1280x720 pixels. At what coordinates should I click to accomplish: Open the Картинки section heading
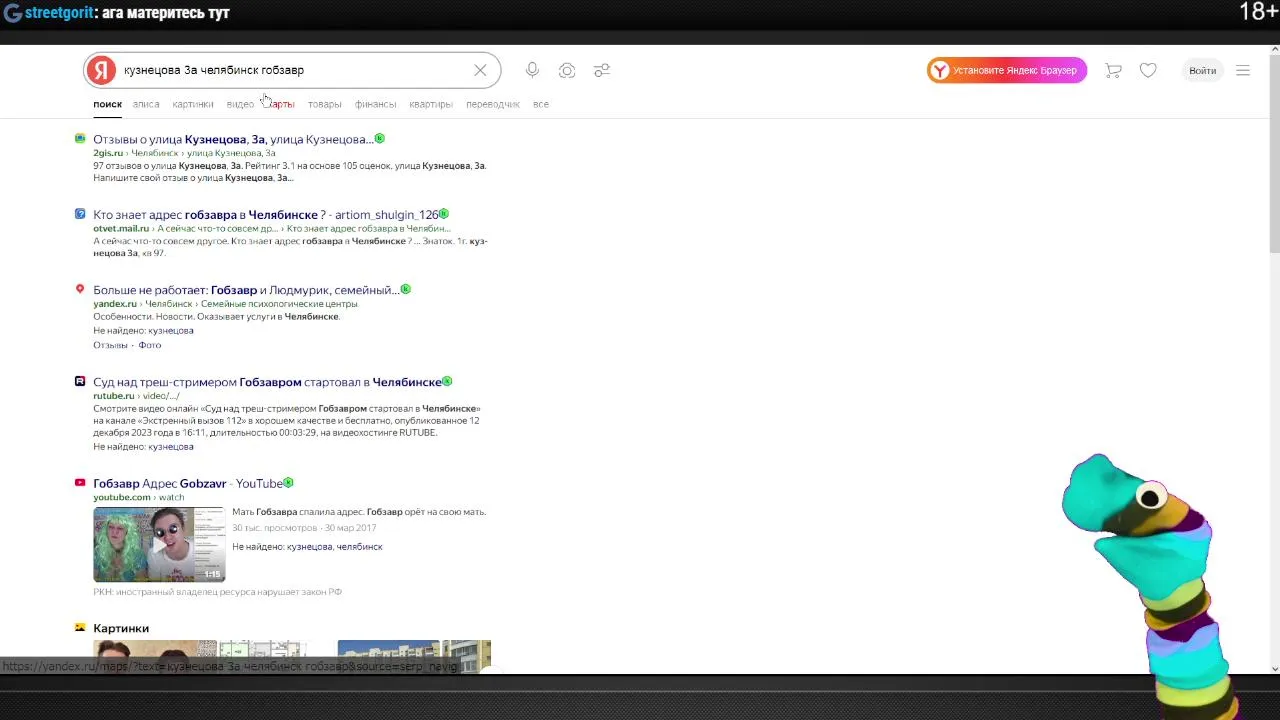click(x=121, y=628)
